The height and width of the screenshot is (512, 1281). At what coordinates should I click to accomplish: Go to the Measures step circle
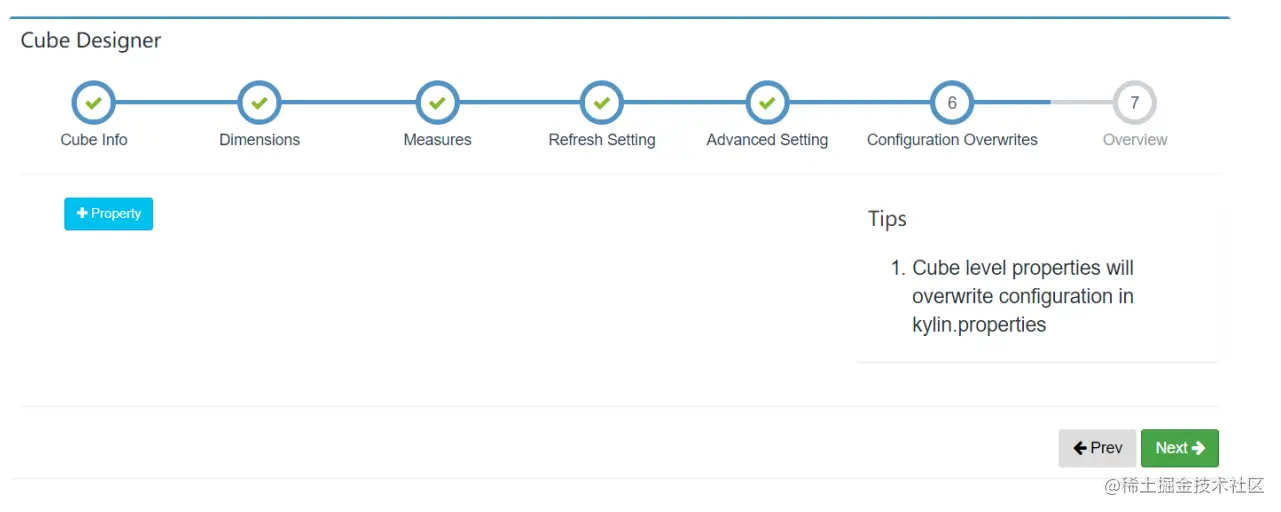coord(437,103)
